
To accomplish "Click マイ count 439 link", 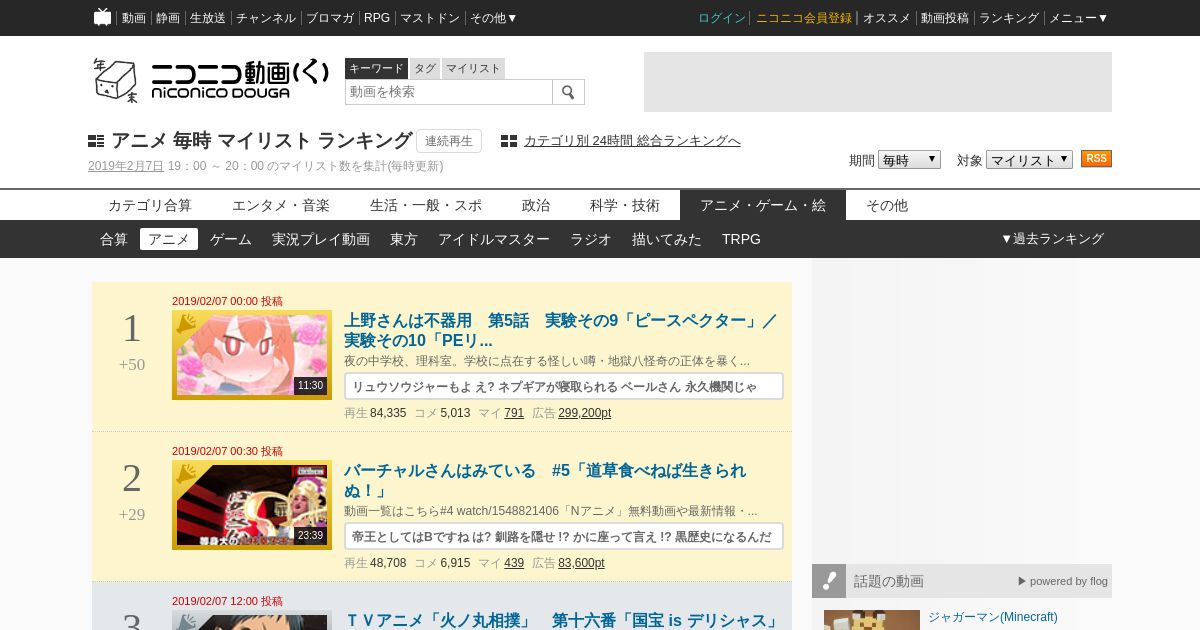I will pos(514,563).
